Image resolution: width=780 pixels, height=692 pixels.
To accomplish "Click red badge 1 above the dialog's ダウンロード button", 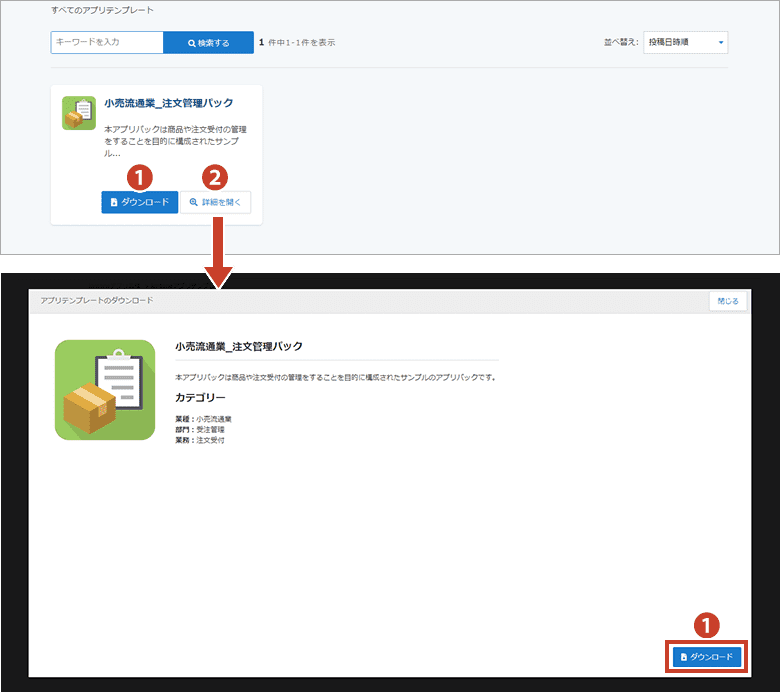I will pyautogui.click(x=707, y=626).
